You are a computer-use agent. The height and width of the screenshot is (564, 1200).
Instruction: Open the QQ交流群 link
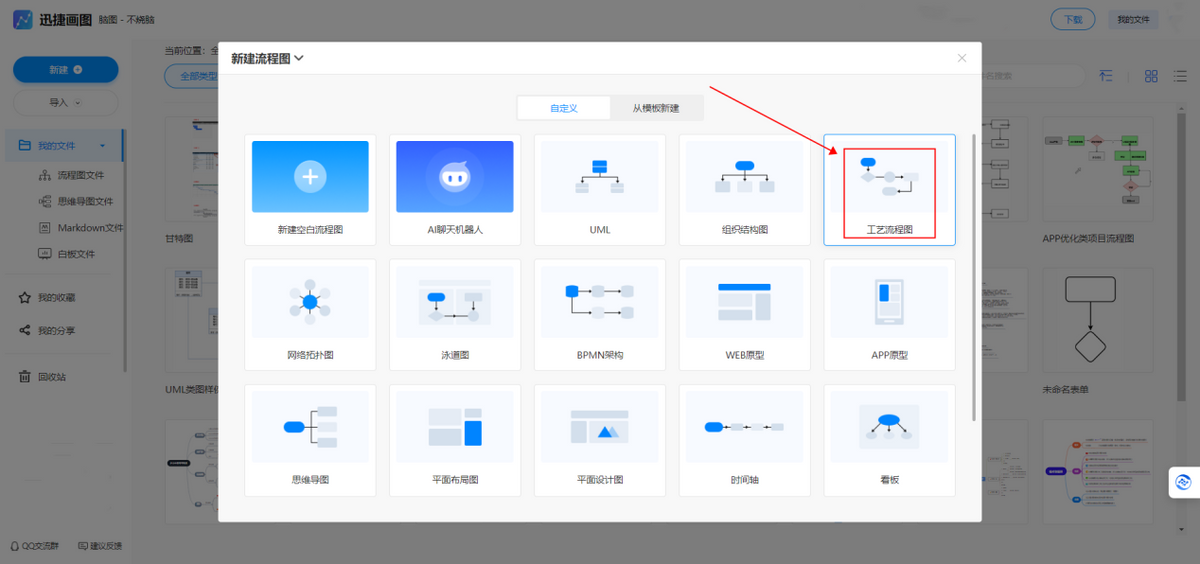click(x=34, y=546)
